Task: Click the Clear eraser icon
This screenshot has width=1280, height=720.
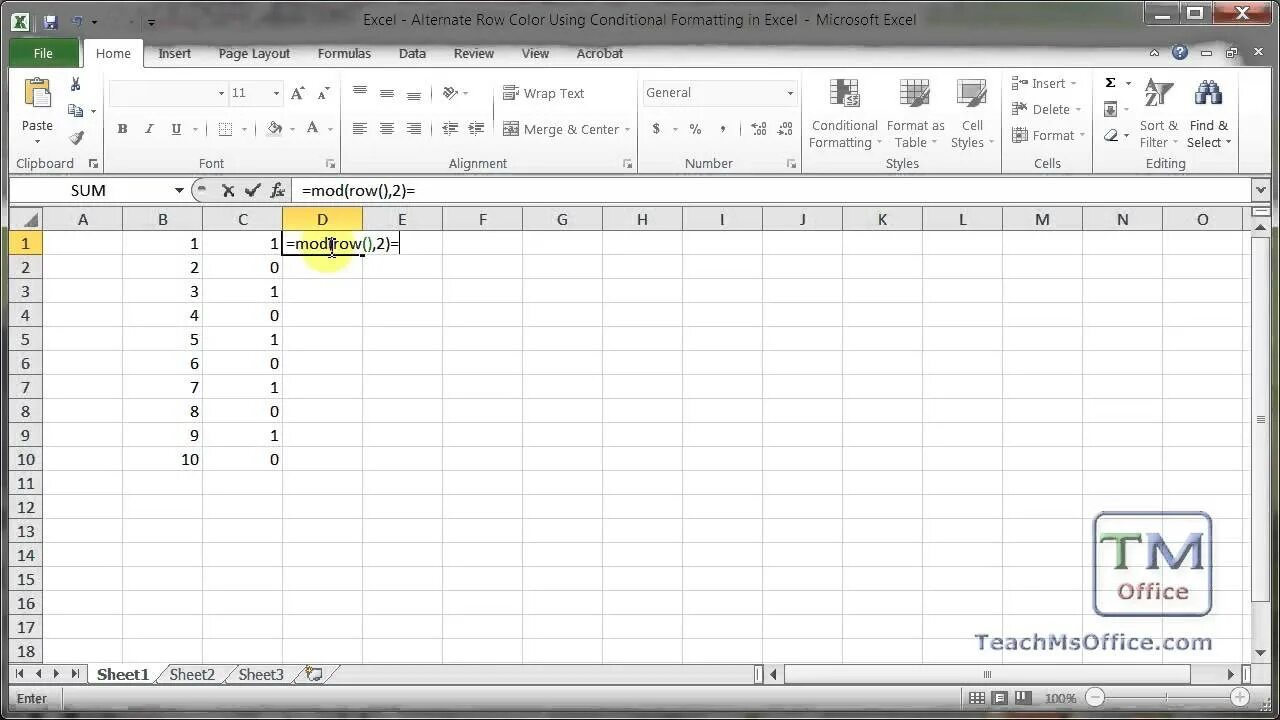Action: point(1110,136)
